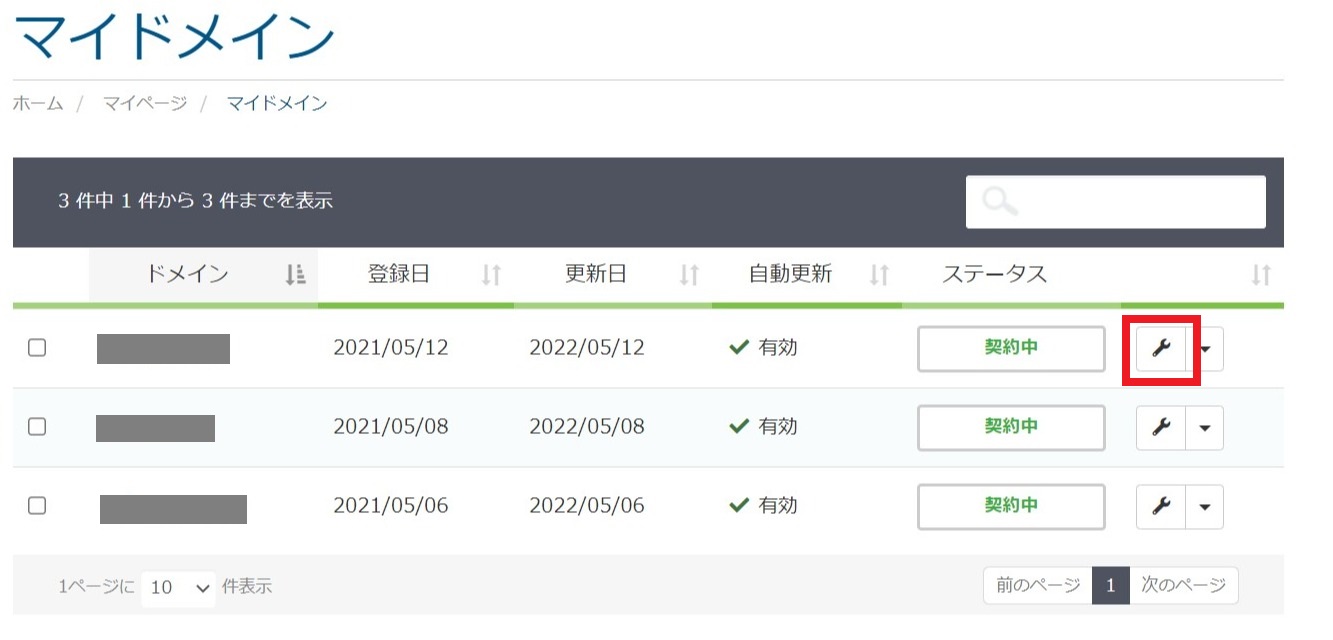Click the 契約中 status button on the top row

[x=1010, y=347]
